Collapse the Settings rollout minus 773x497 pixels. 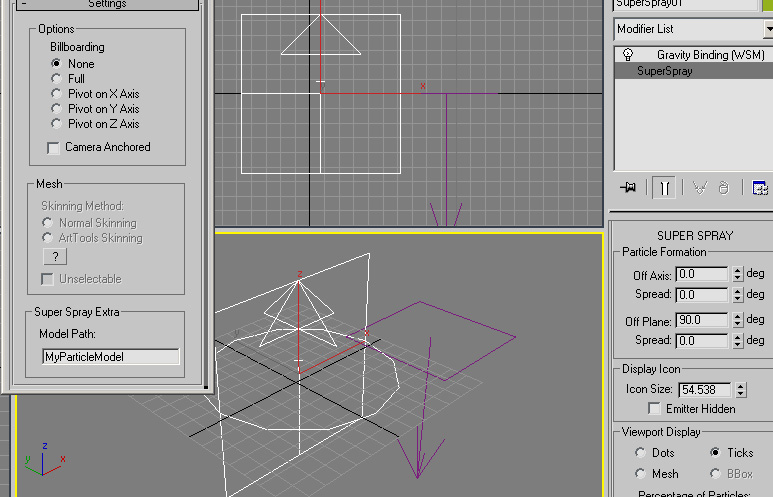tap(24, 4)
